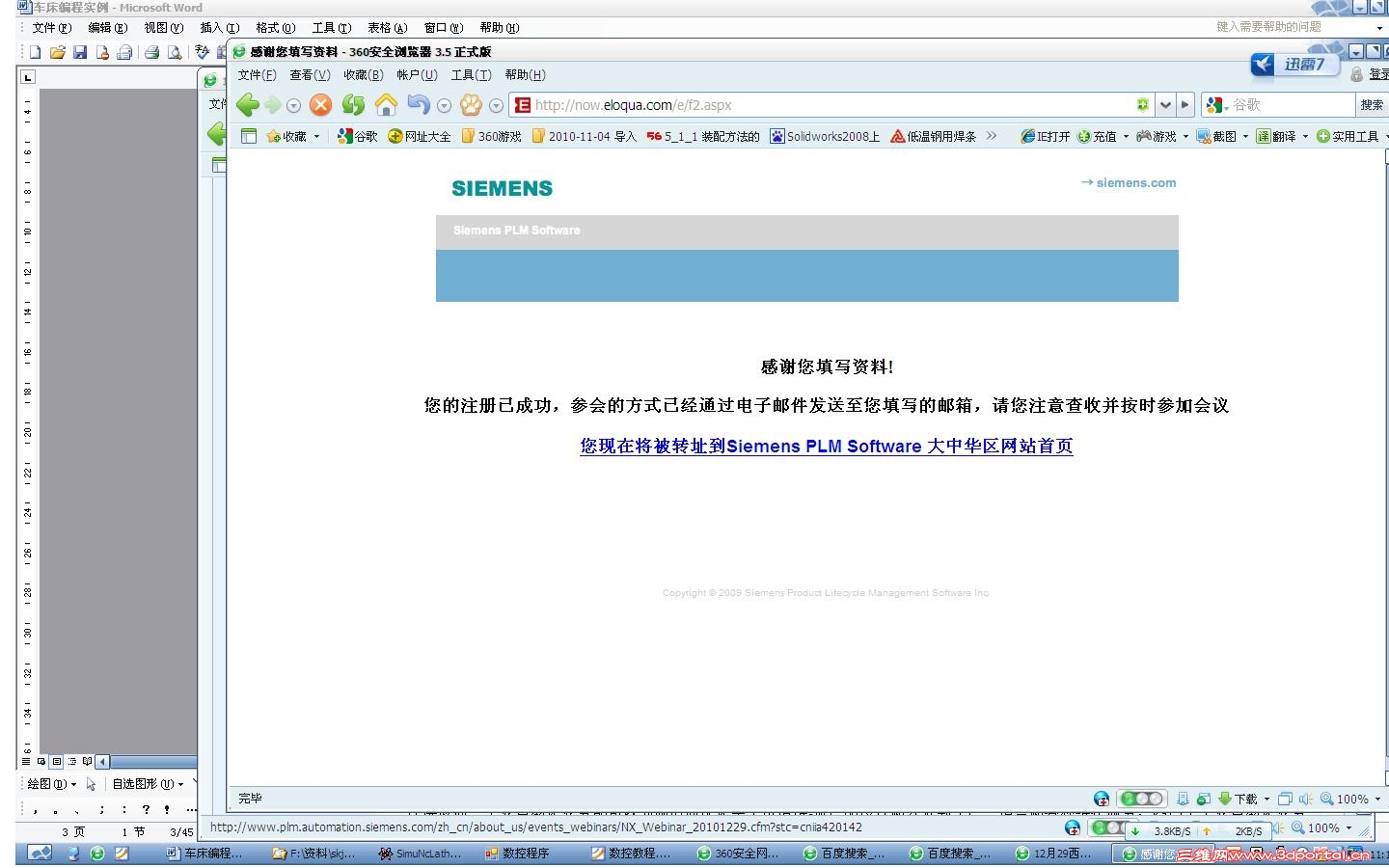This screenshot has width=1389, height=868.
Task: Refresh the page in 360 browser
Action: tap(353, 105)
